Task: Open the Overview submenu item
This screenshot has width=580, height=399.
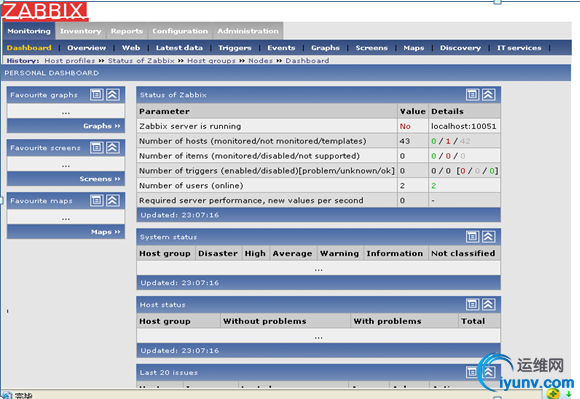Action: tap(87, 48)
